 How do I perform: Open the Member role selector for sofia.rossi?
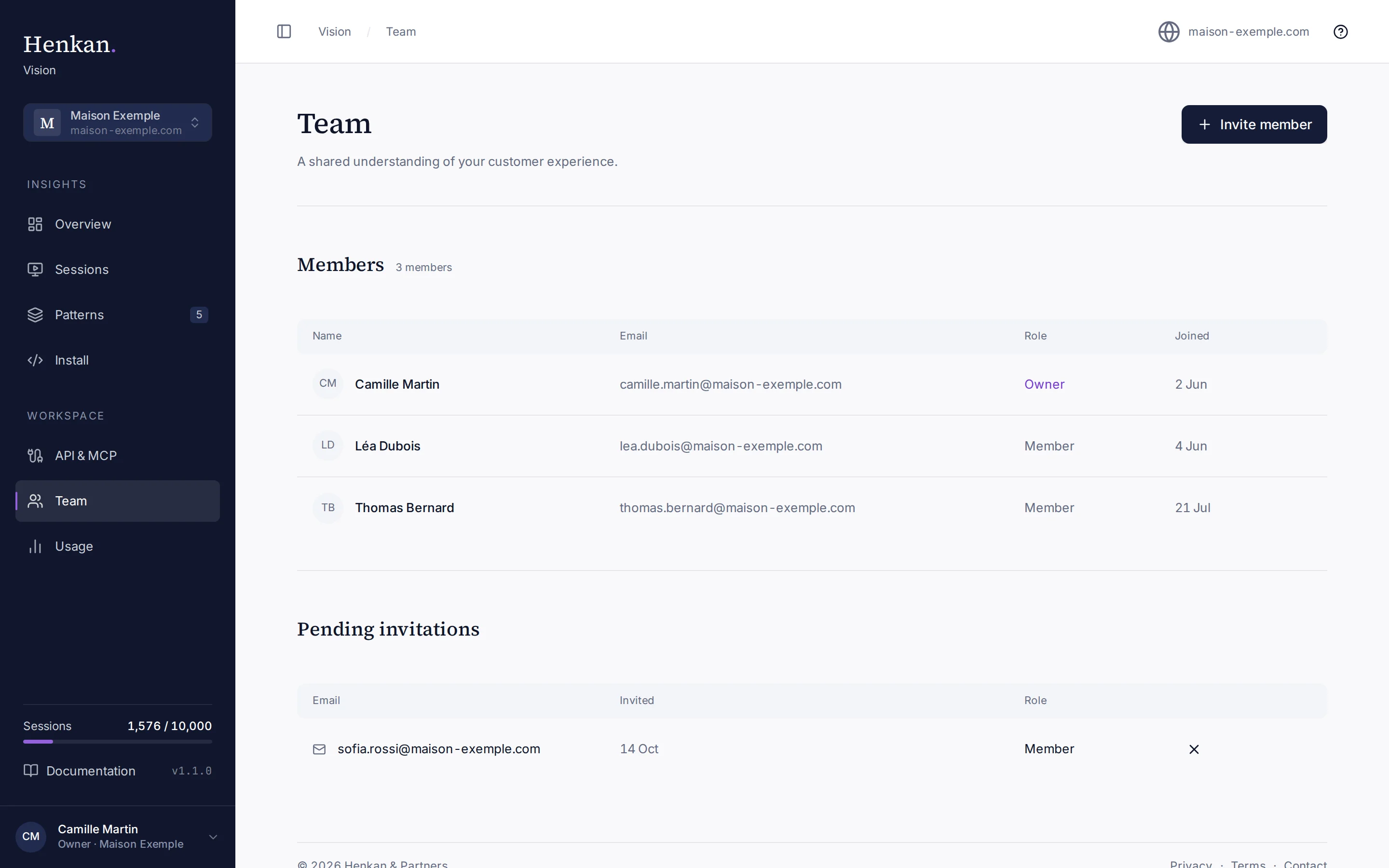tap(1049, 748)
